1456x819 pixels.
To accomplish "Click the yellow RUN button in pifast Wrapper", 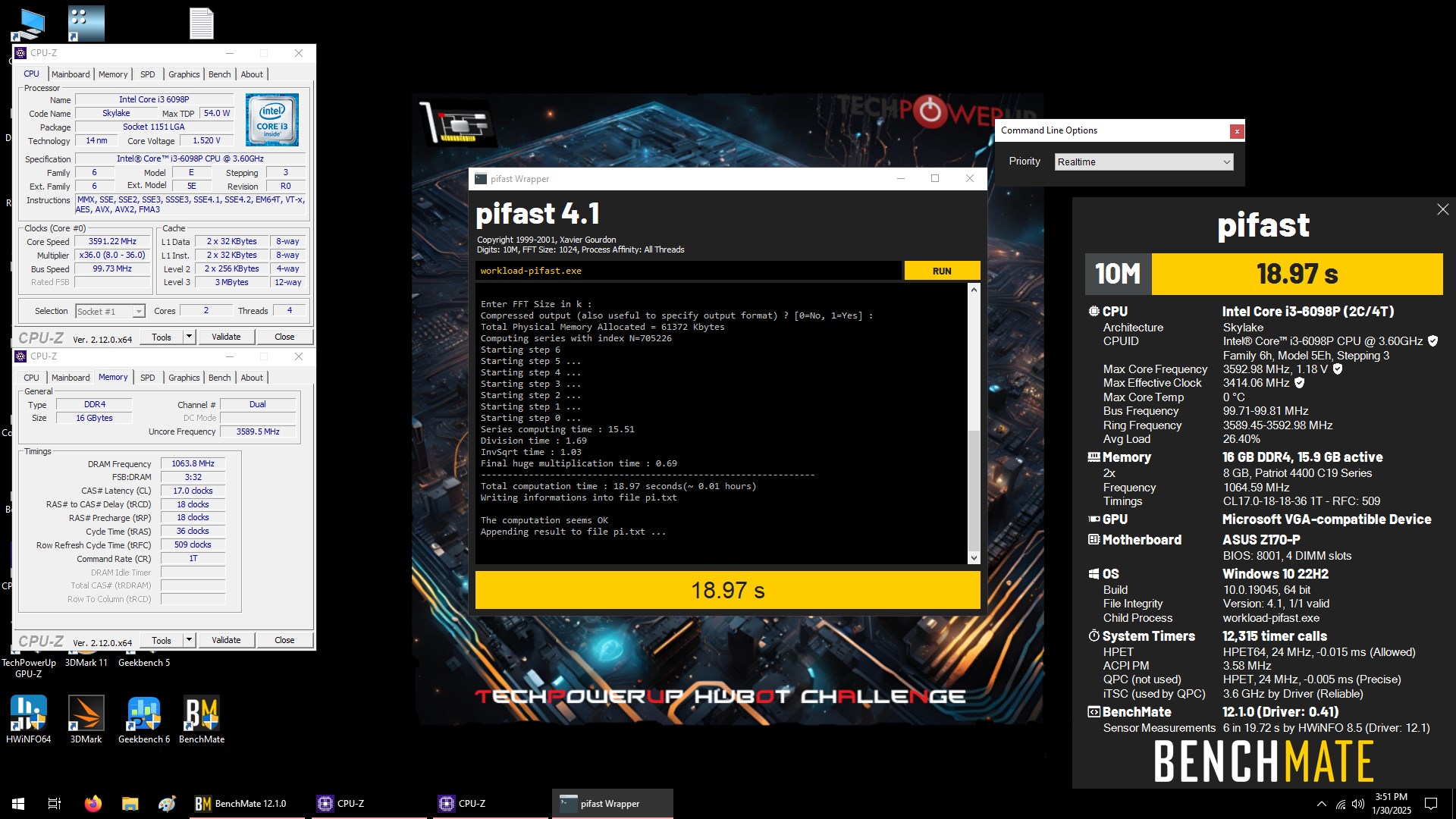I will [942, 271].
